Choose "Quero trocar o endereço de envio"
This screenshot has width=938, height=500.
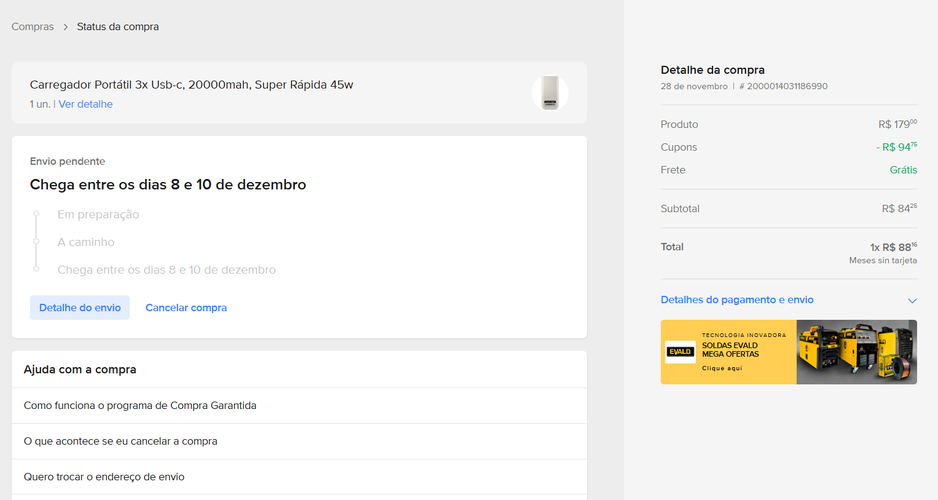point(104,477)
